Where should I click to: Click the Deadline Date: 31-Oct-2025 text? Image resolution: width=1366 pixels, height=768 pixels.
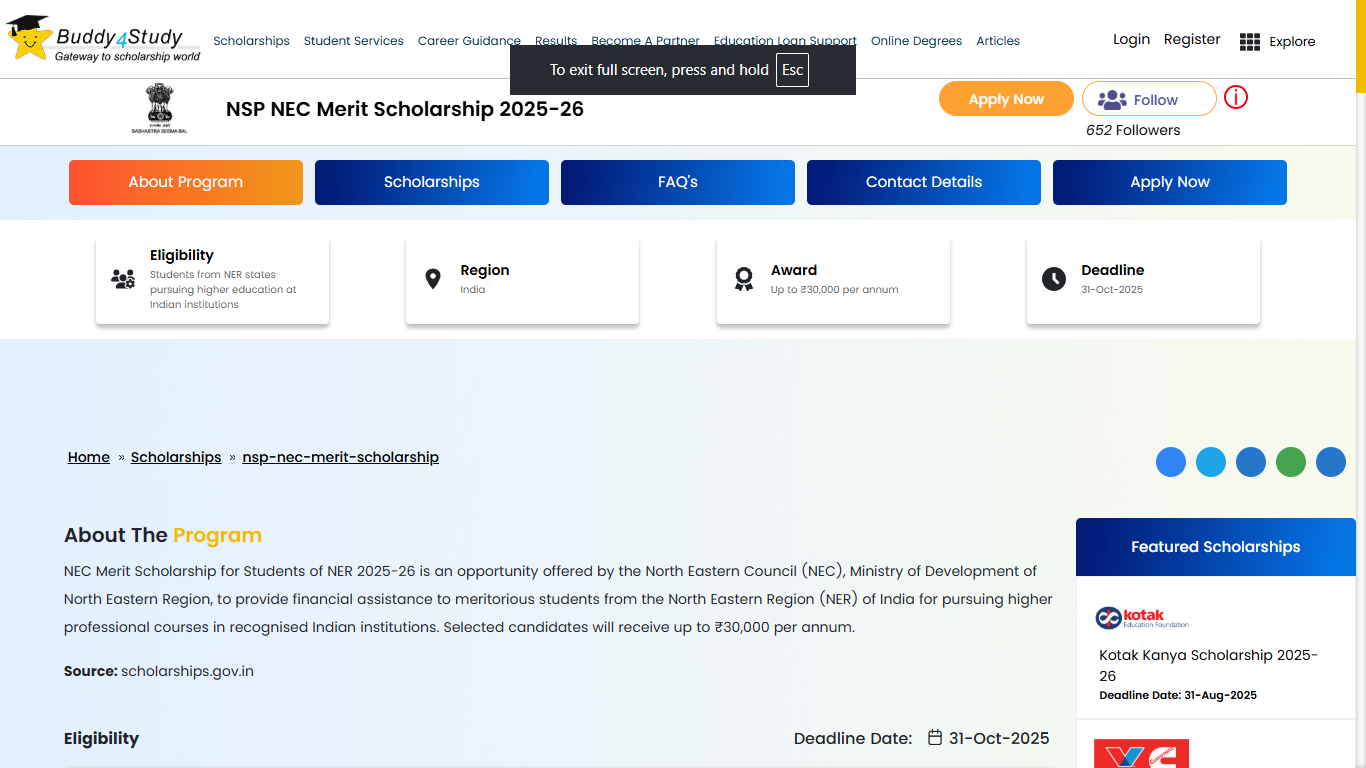922,738
